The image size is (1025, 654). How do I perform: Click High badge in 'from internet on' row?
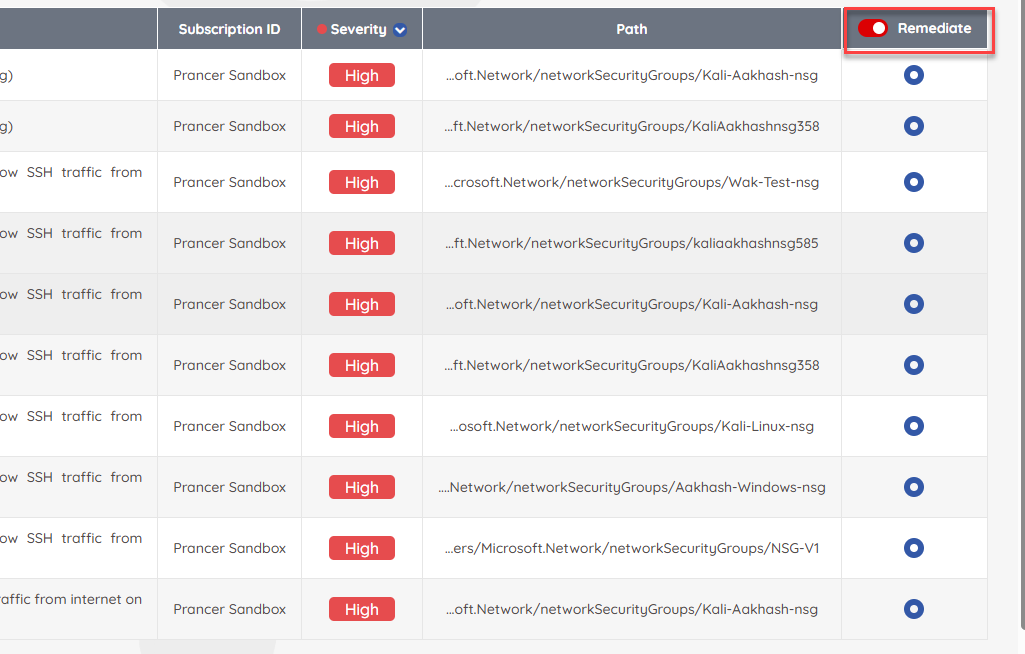361,610
